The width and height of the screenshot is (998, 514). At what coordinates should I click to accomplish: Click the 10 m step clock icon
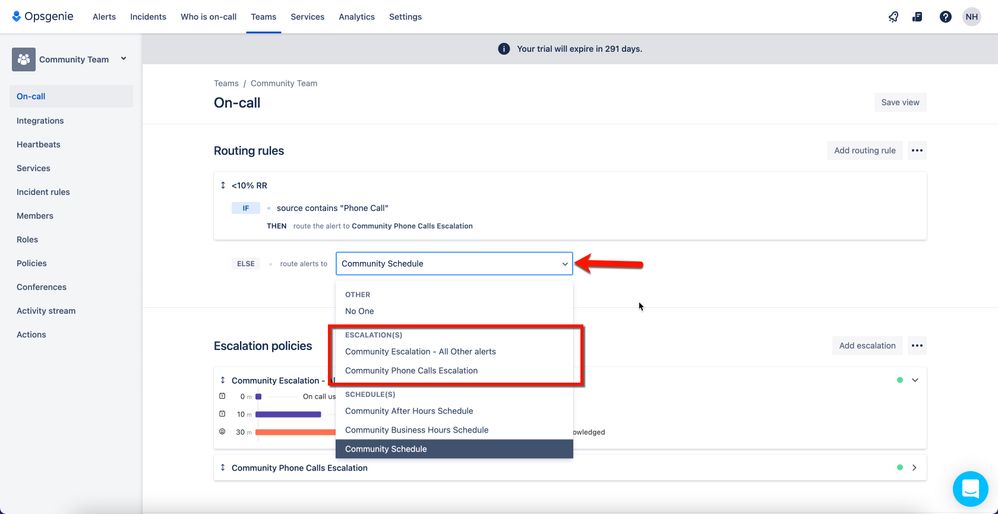point(222,414)
